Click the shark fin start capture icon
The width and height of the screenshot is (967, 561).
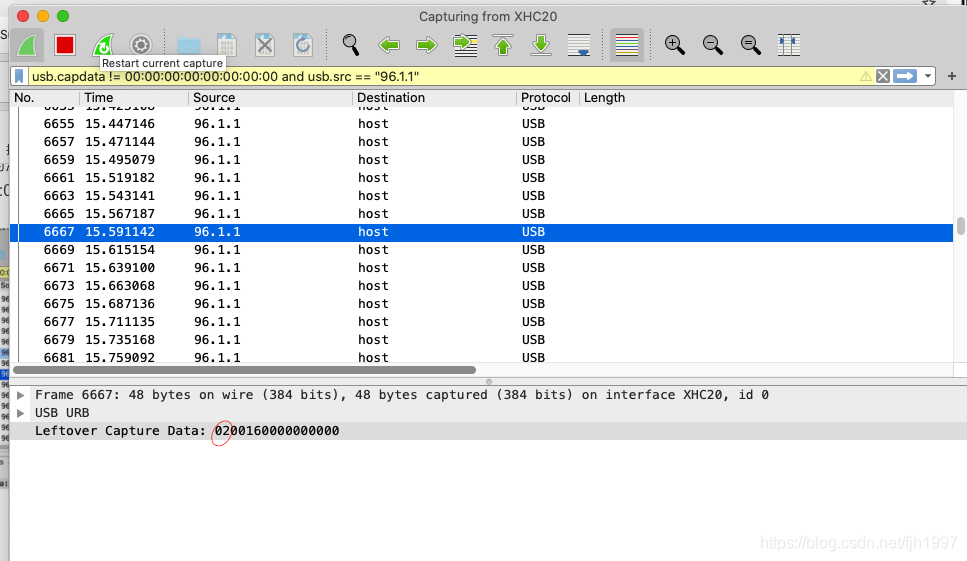28,45
